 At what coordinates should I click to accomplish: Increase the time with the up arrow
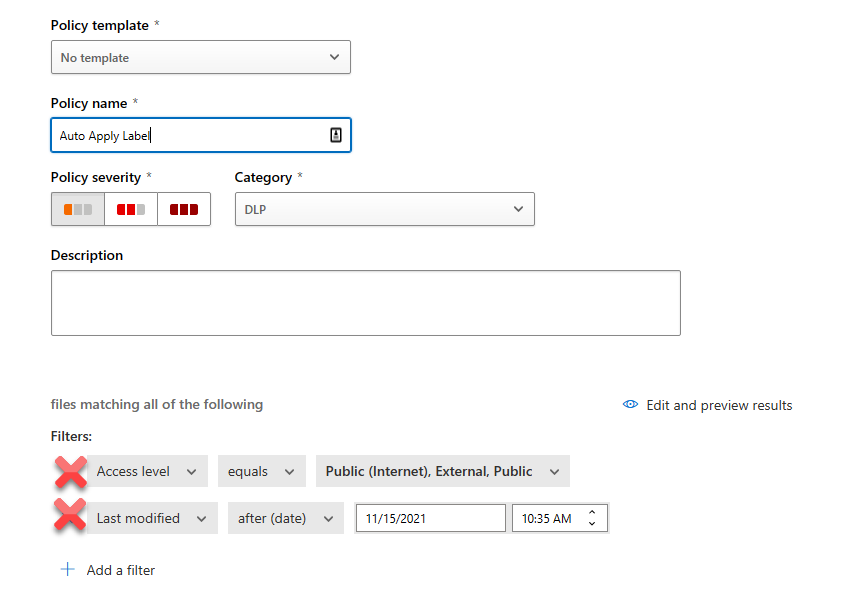pos(592,512)
